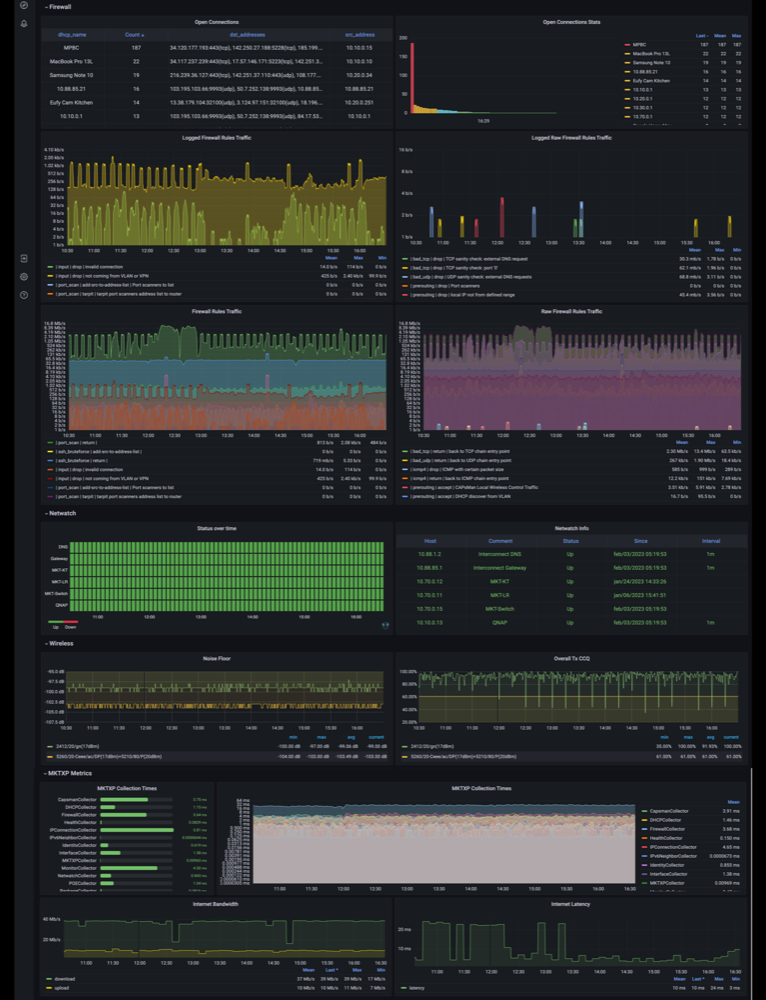The width and height of the screenshot is (766, 1000).
Task: Click the MacBook Pro 13L table row
Action: [x=216, y=61]
